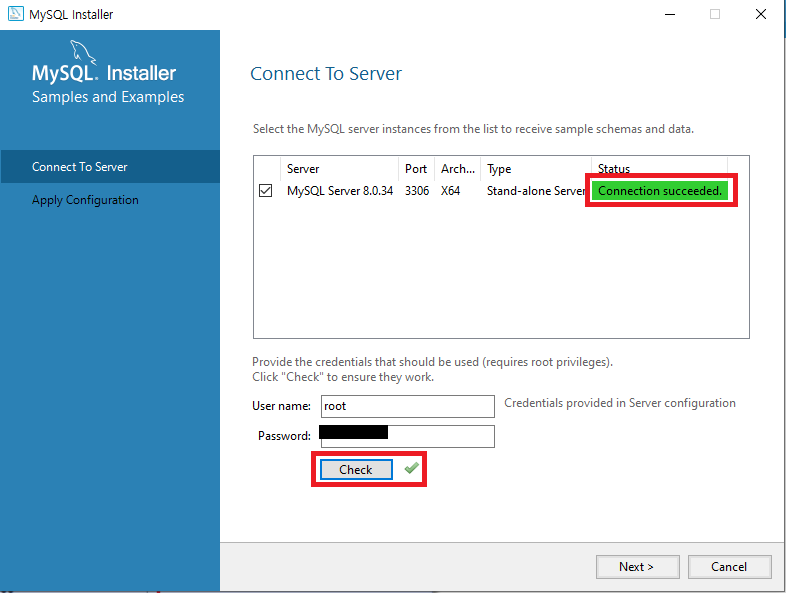786x593 pixels.
Task: Click the Arch... column header
Action: [x=458, y=169]
